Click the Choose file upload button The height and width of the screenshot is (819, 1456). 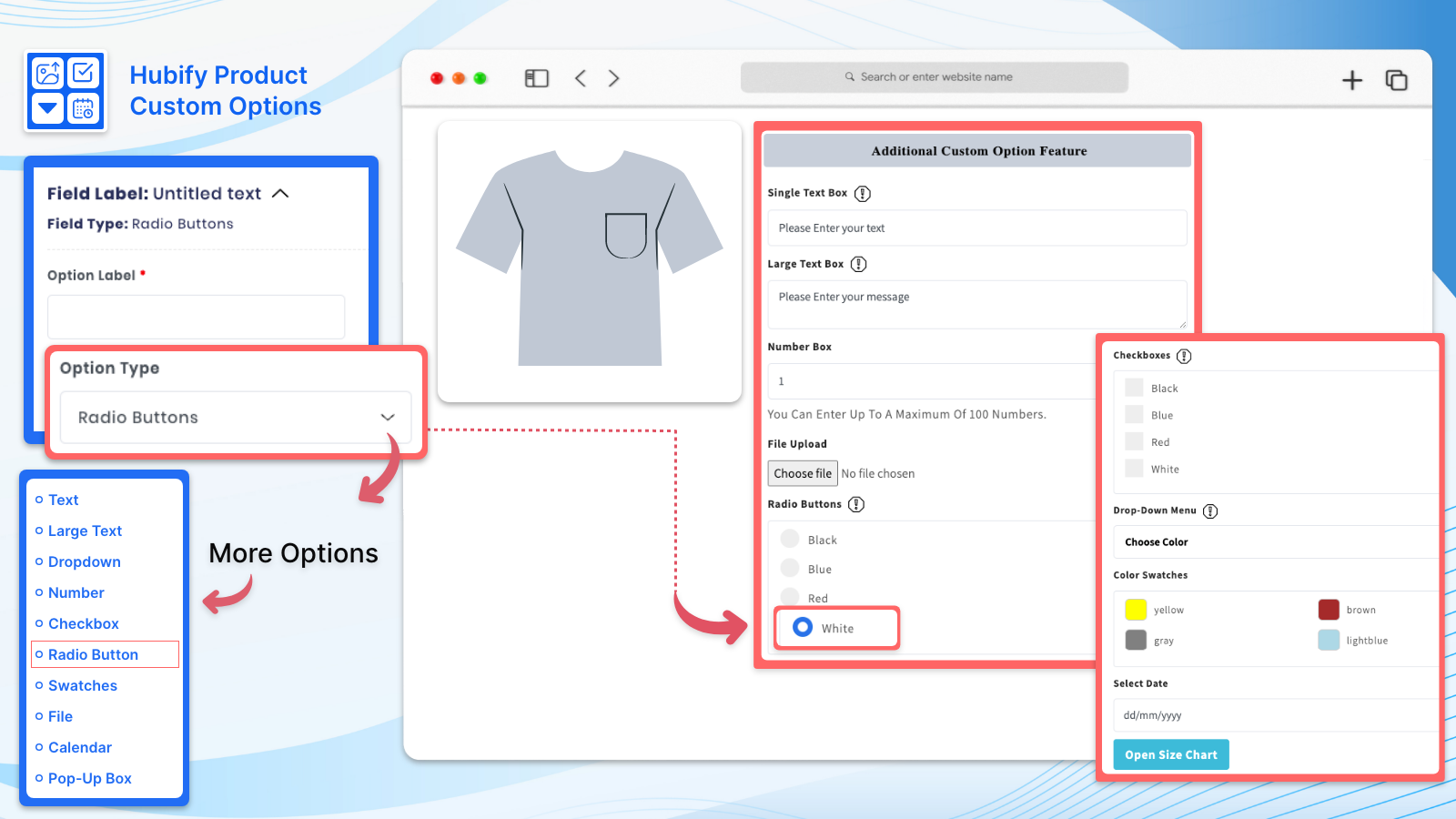pos(802,472)
